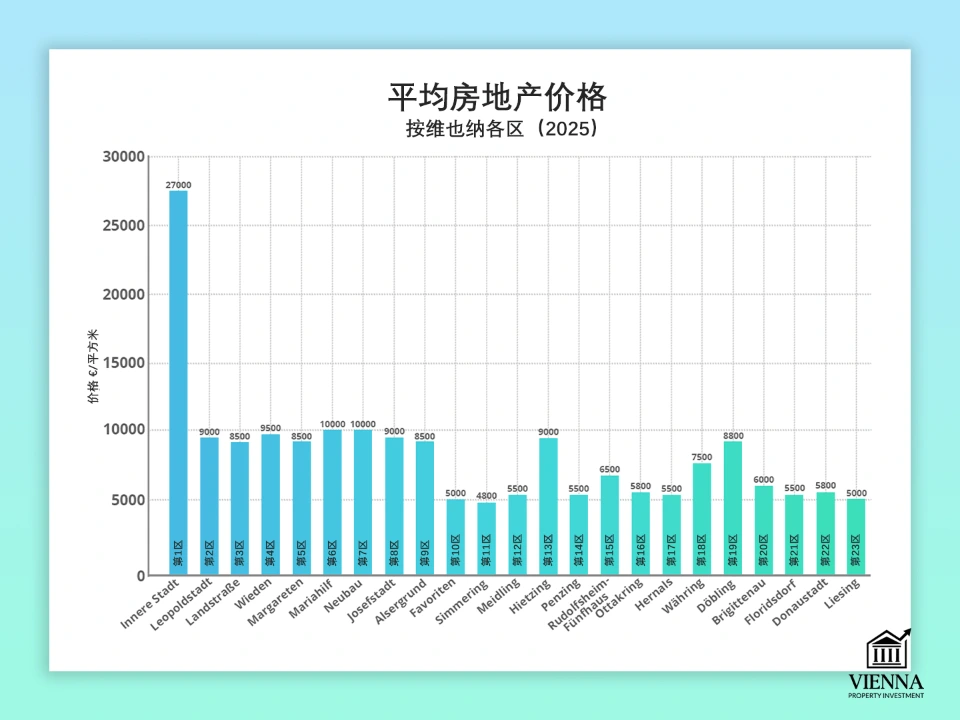
Task: Click the tallest bar for Innere Stadt
Action: (178, 380)
